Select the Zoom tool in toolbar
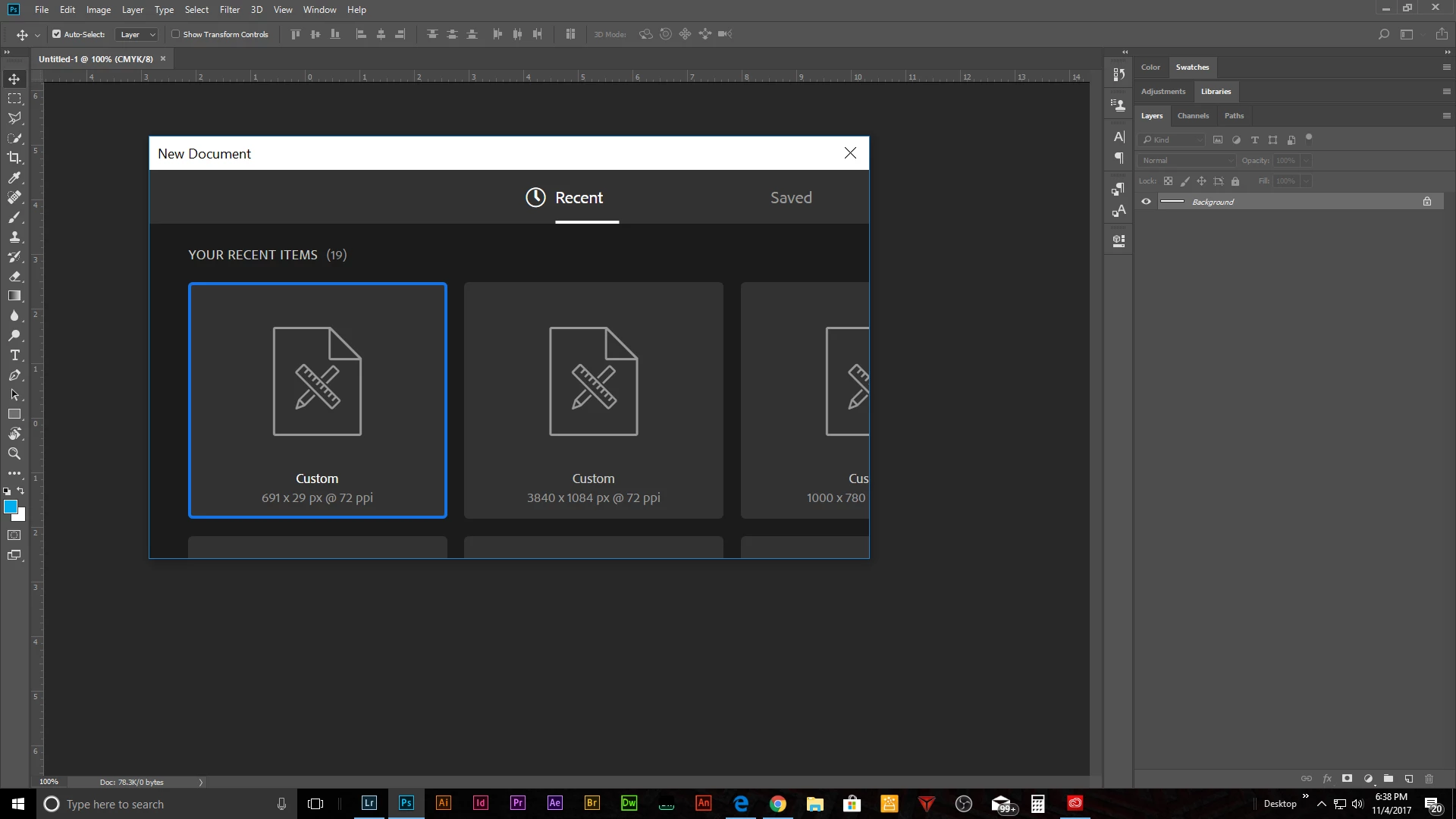This screenshot has width=1456, height=819. coord(14,453)
